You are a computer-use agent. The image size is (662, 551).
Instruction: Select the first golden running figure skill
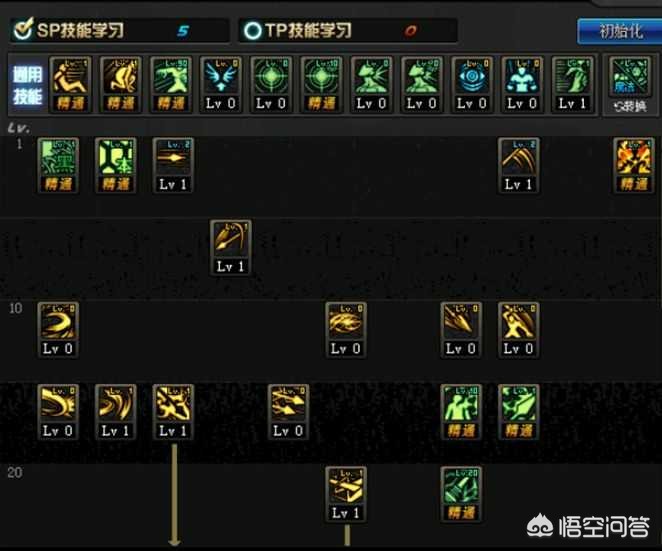pyautogui.click(x=71, y=85)
